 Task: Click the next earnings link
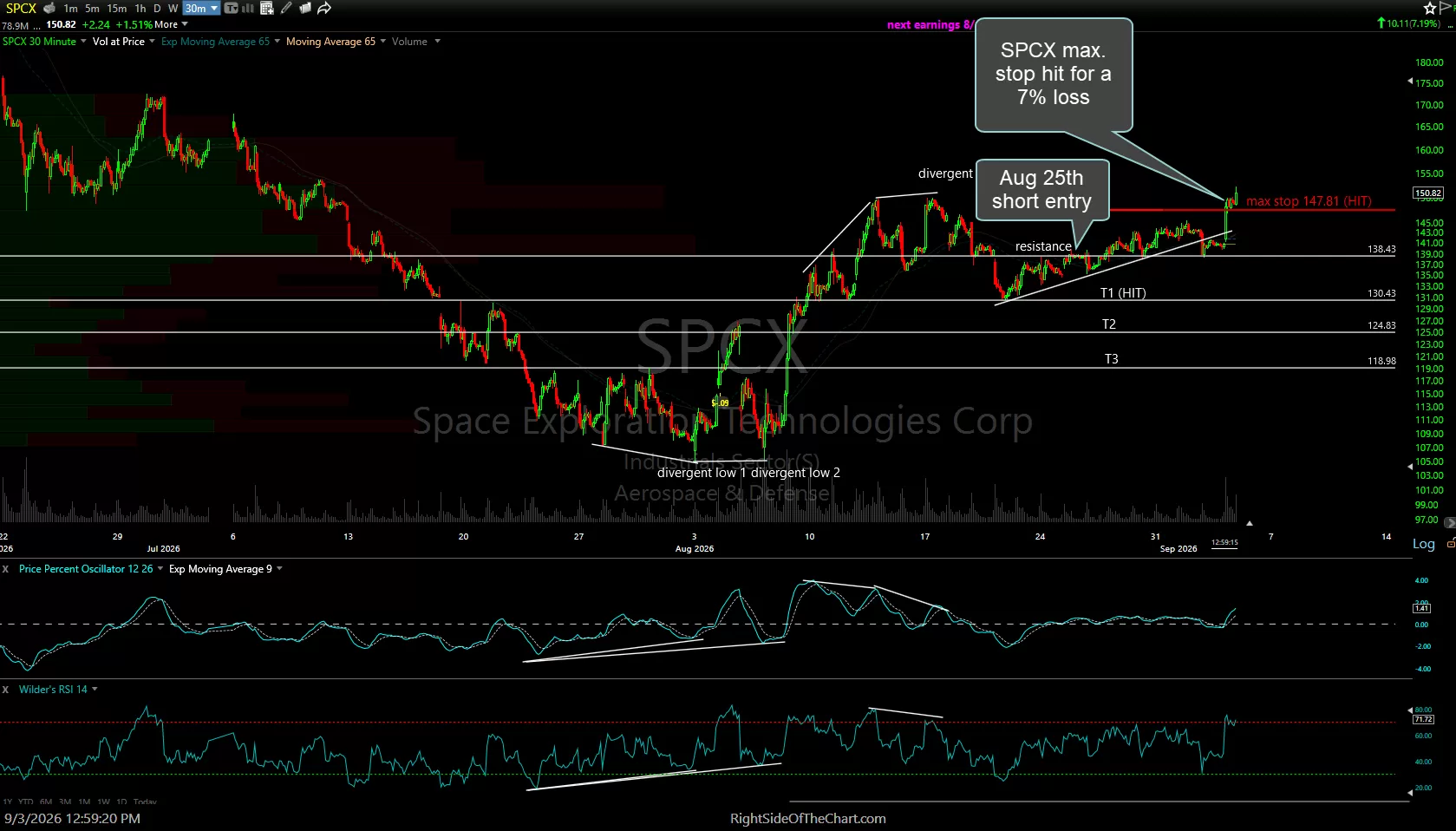coord(930,25)
